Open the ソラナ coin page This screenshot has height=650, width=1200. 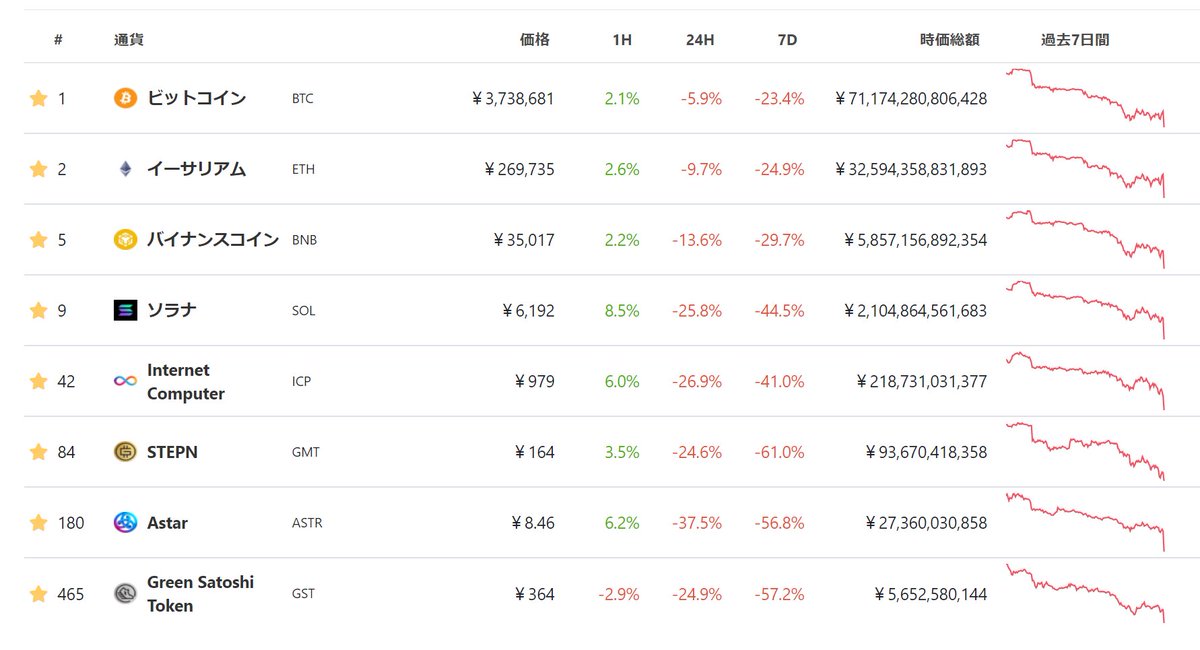point(172,310)
